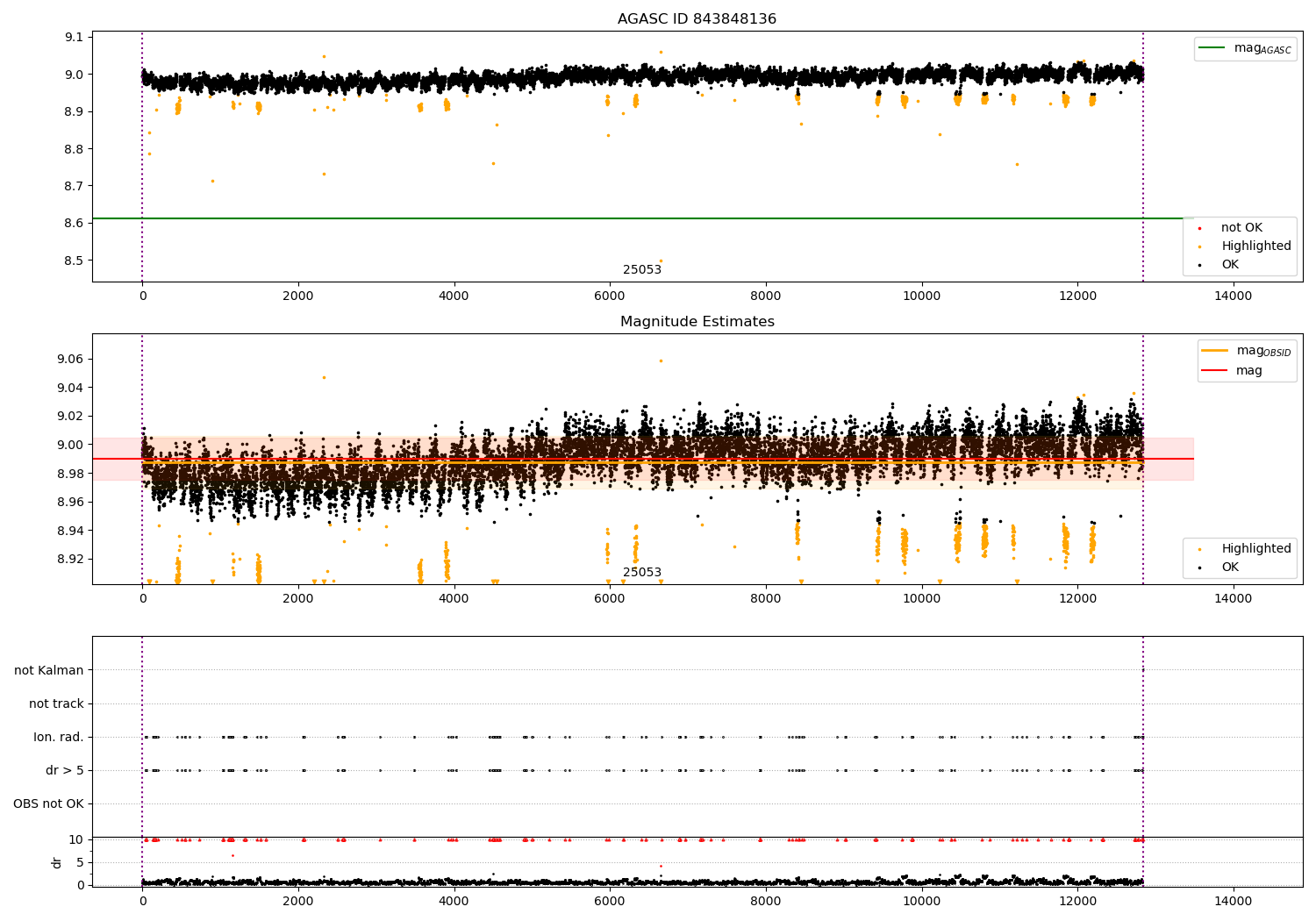Click the 'not track' axis label

pyautogui.click(x=56, y=703)
